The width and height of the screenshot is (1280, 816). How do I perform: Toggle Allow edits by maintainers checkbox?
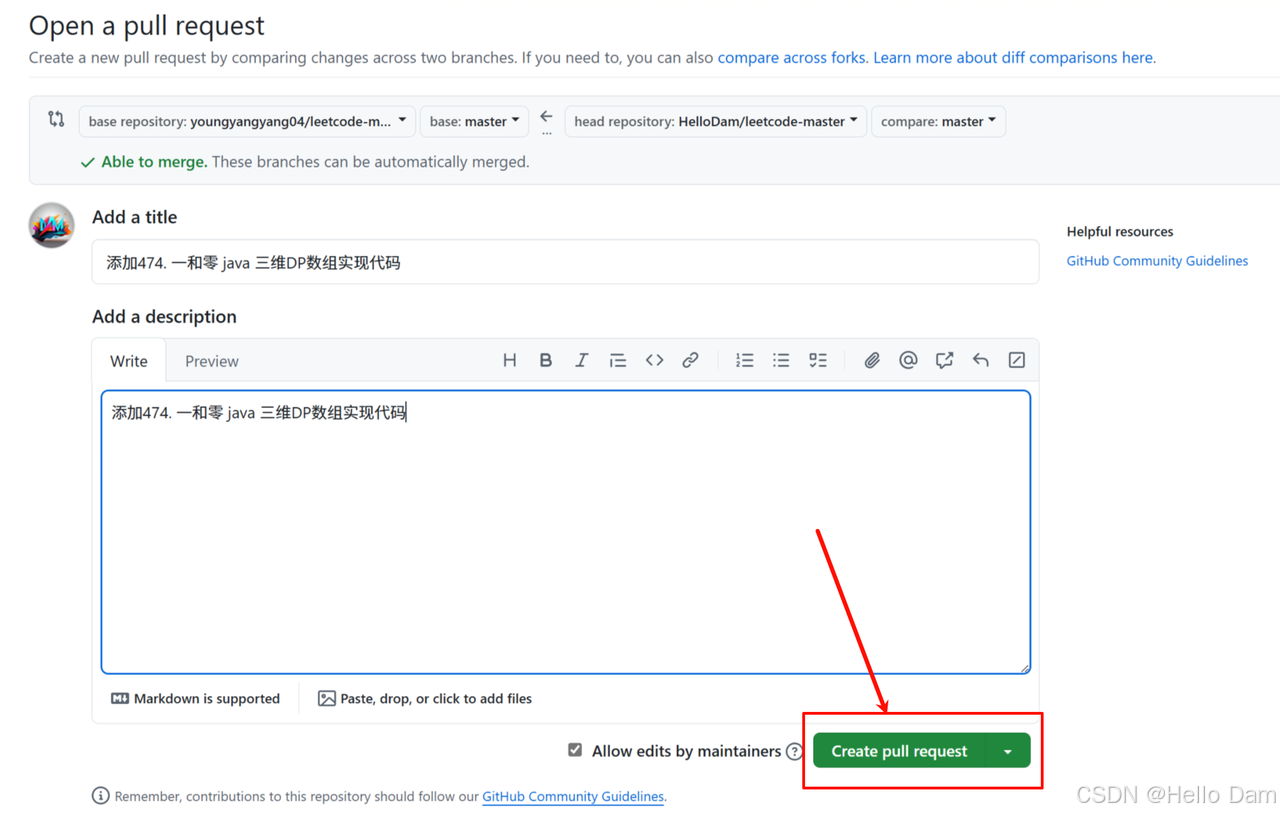pos(575,750)
